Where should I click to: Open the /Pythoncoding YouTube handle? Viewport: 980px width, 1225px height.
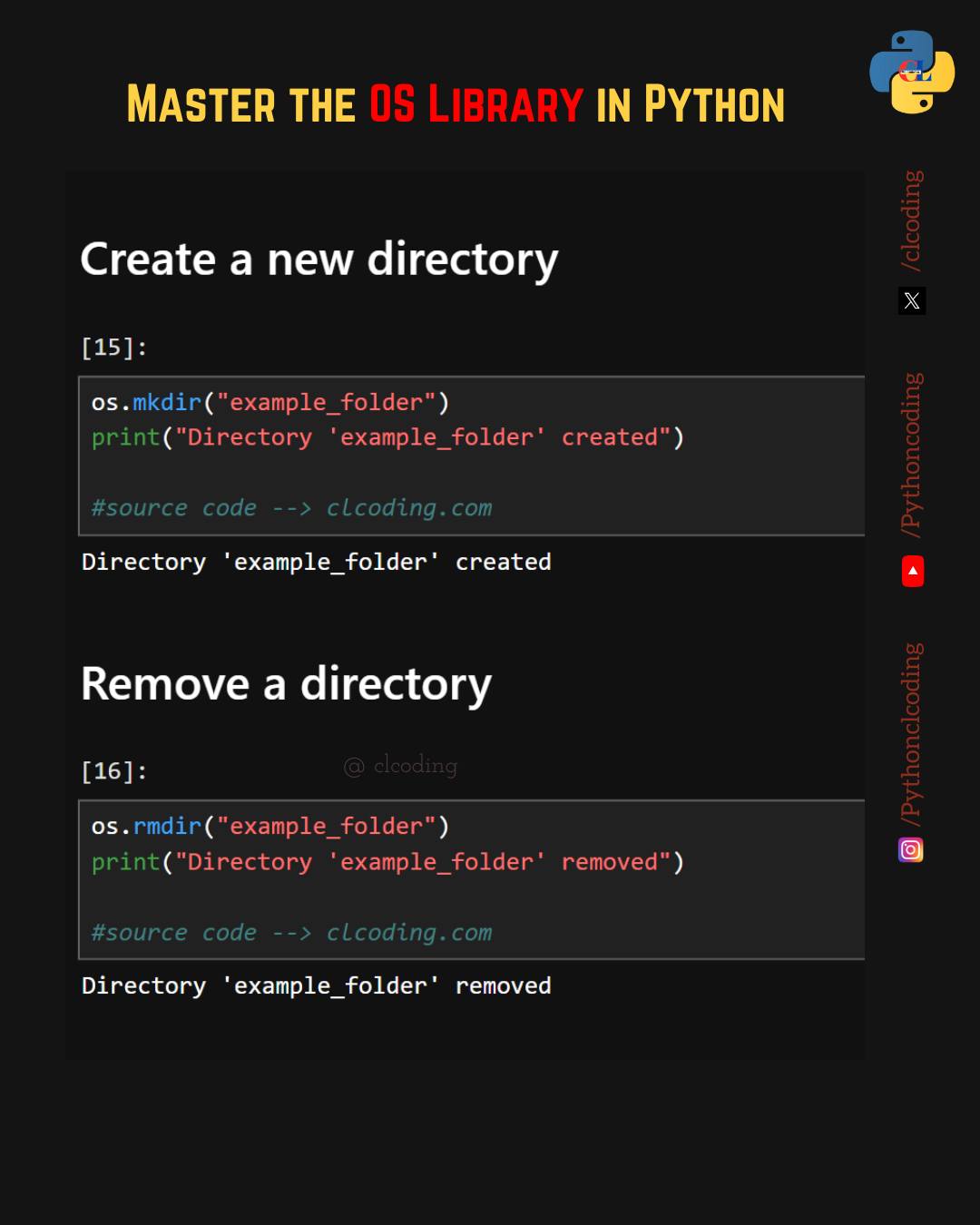pyautogui.click(x=911, y=455)
